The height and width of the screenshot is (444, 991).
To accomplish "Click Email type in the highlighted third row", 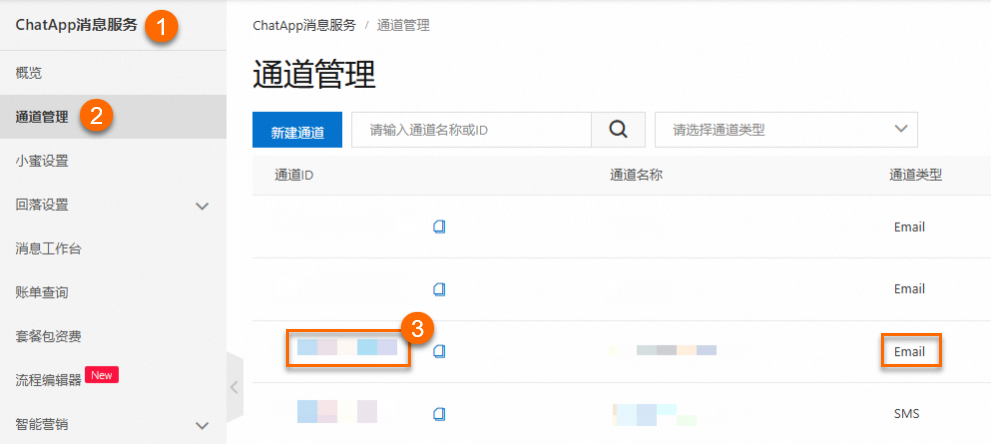I will click(909, 352).
